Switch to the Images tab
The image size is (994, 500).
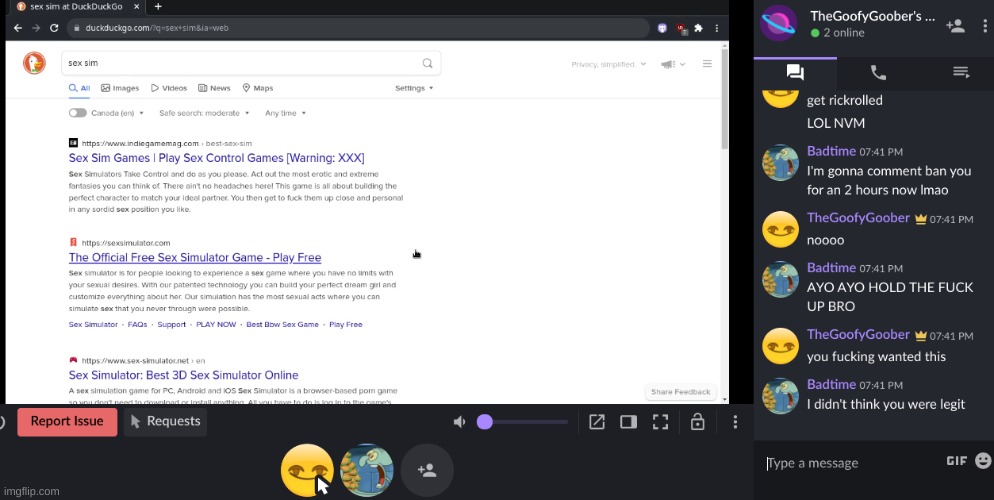(120, 88)
